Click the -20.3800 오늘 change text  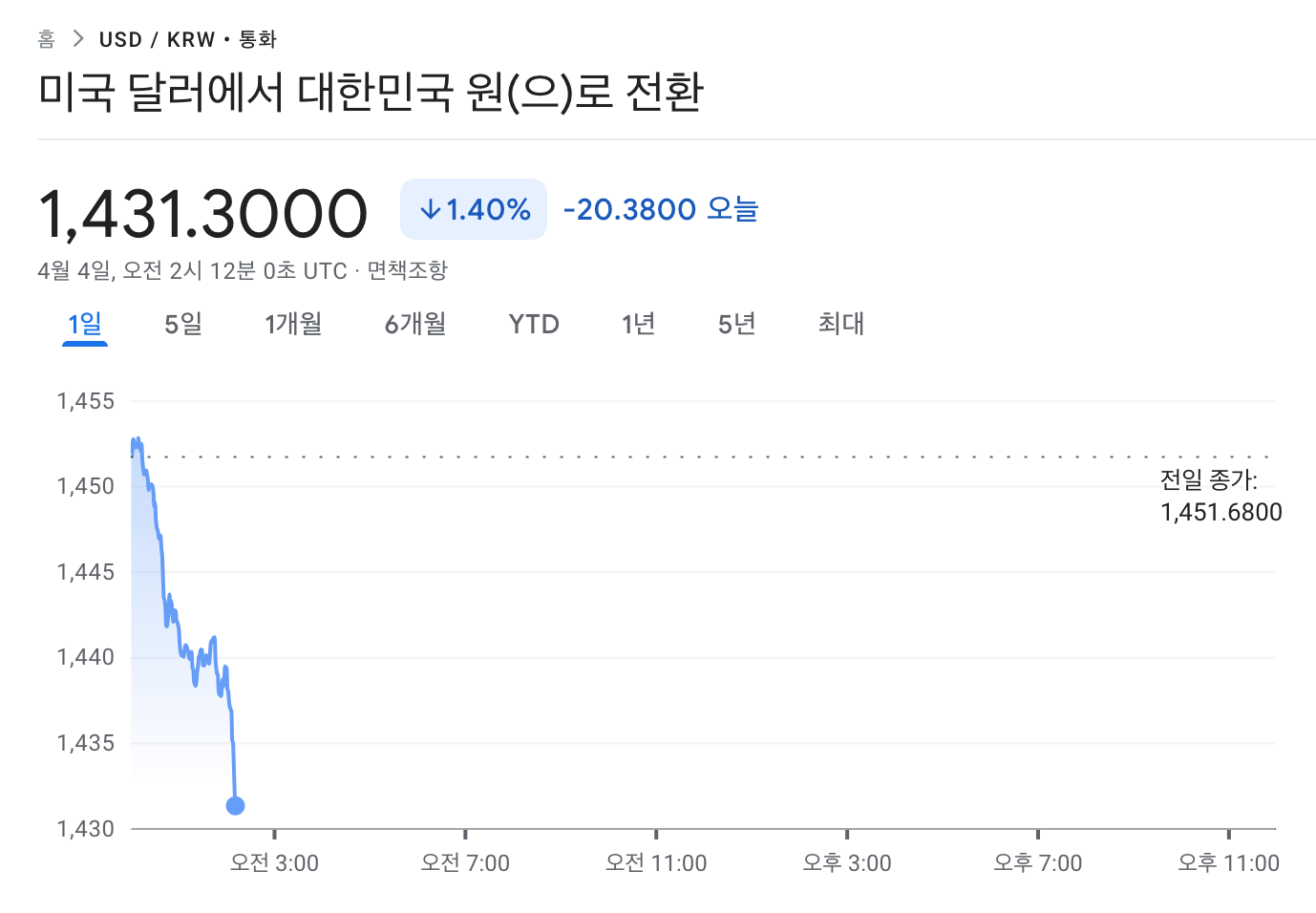(x=661, y=209)
